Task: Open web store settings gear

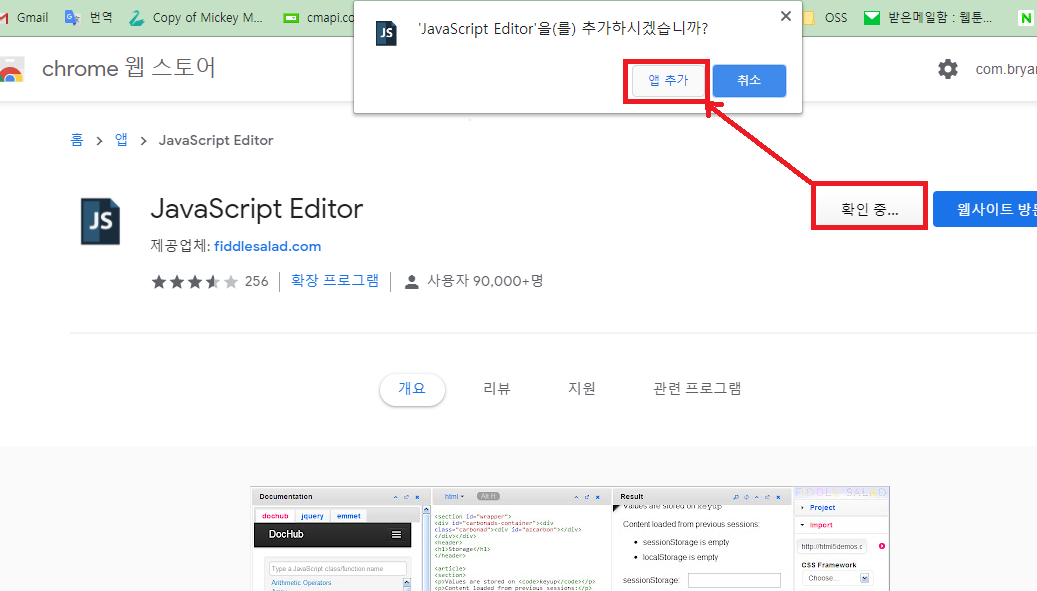Action: pos(948,69)
